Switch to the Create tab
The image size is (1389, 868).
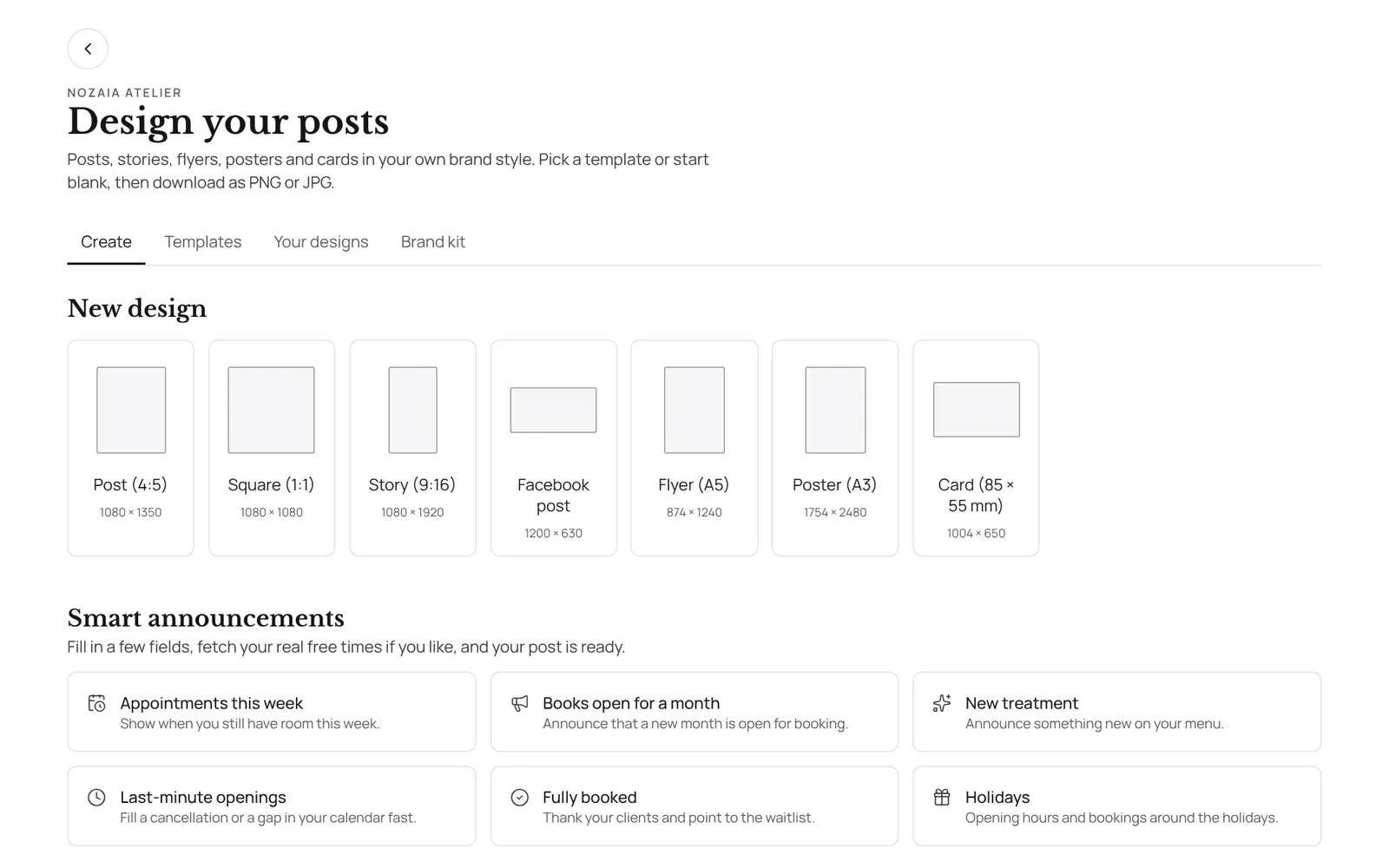(x=106, y=242)
